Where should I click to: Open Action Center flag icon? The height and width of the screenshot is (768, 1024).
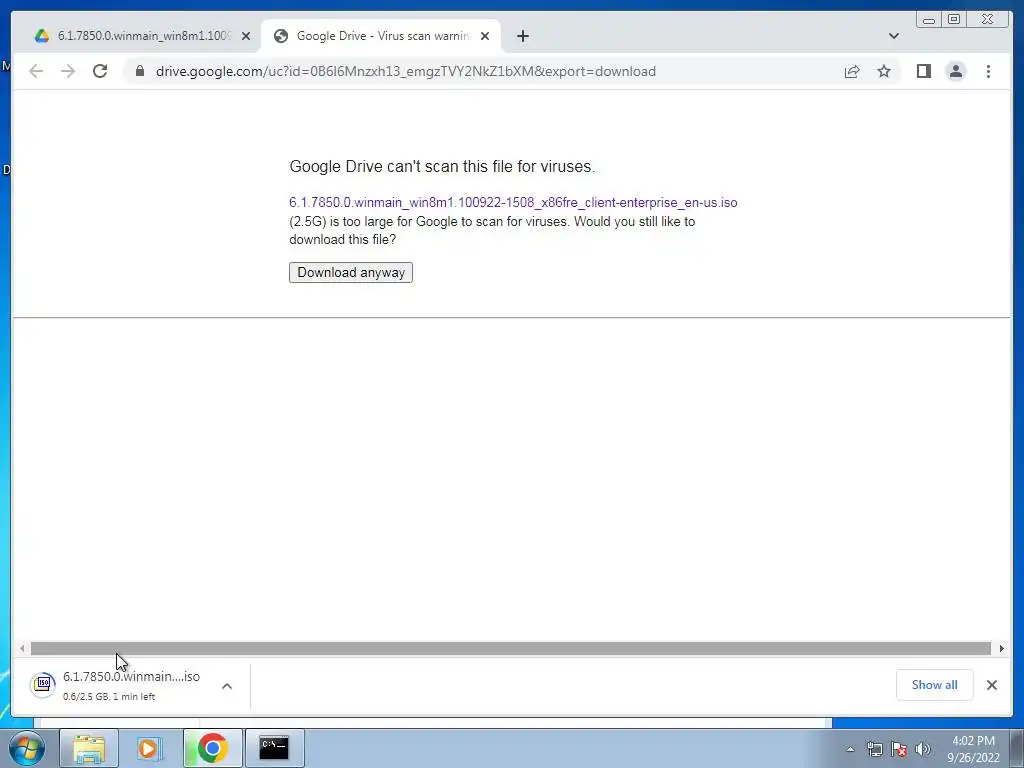tap(899, 749)
